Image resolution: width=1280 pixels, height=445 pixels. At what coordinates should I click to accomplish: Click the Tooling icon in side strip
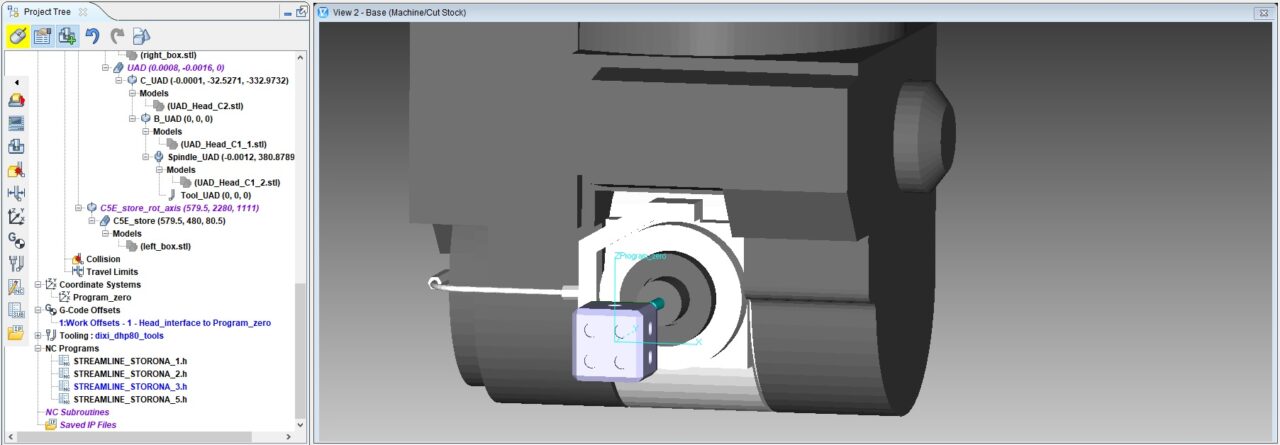[x=16, y=264]
